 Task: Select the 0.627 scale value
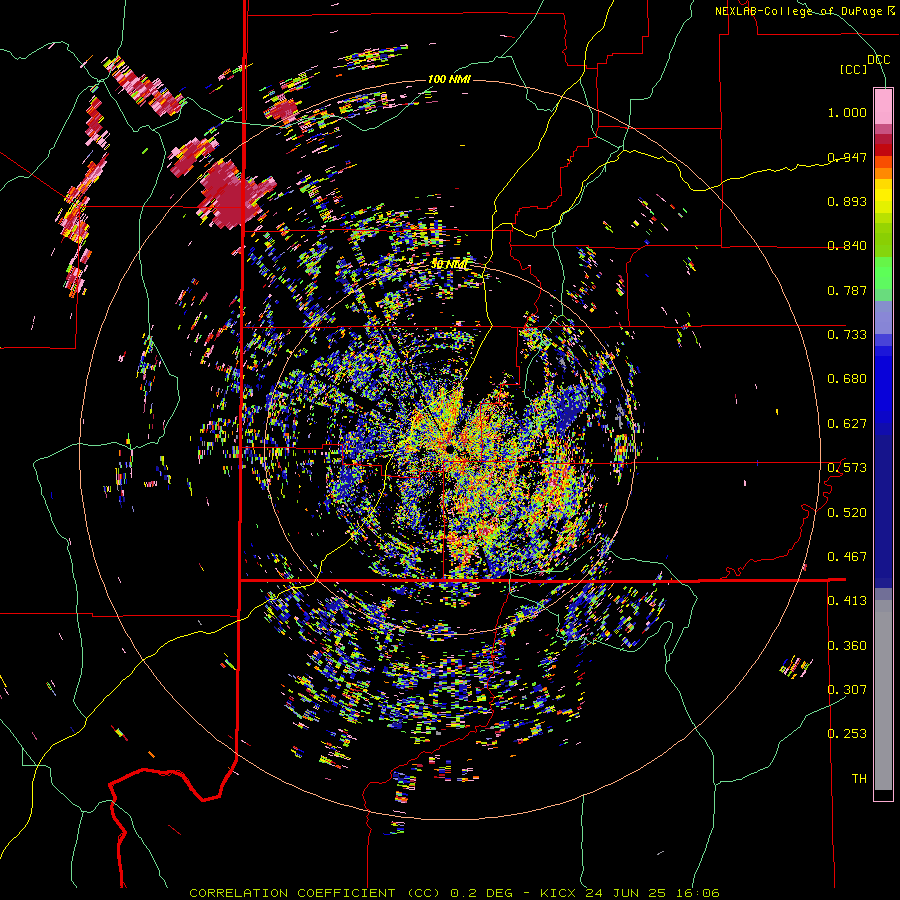847,423
